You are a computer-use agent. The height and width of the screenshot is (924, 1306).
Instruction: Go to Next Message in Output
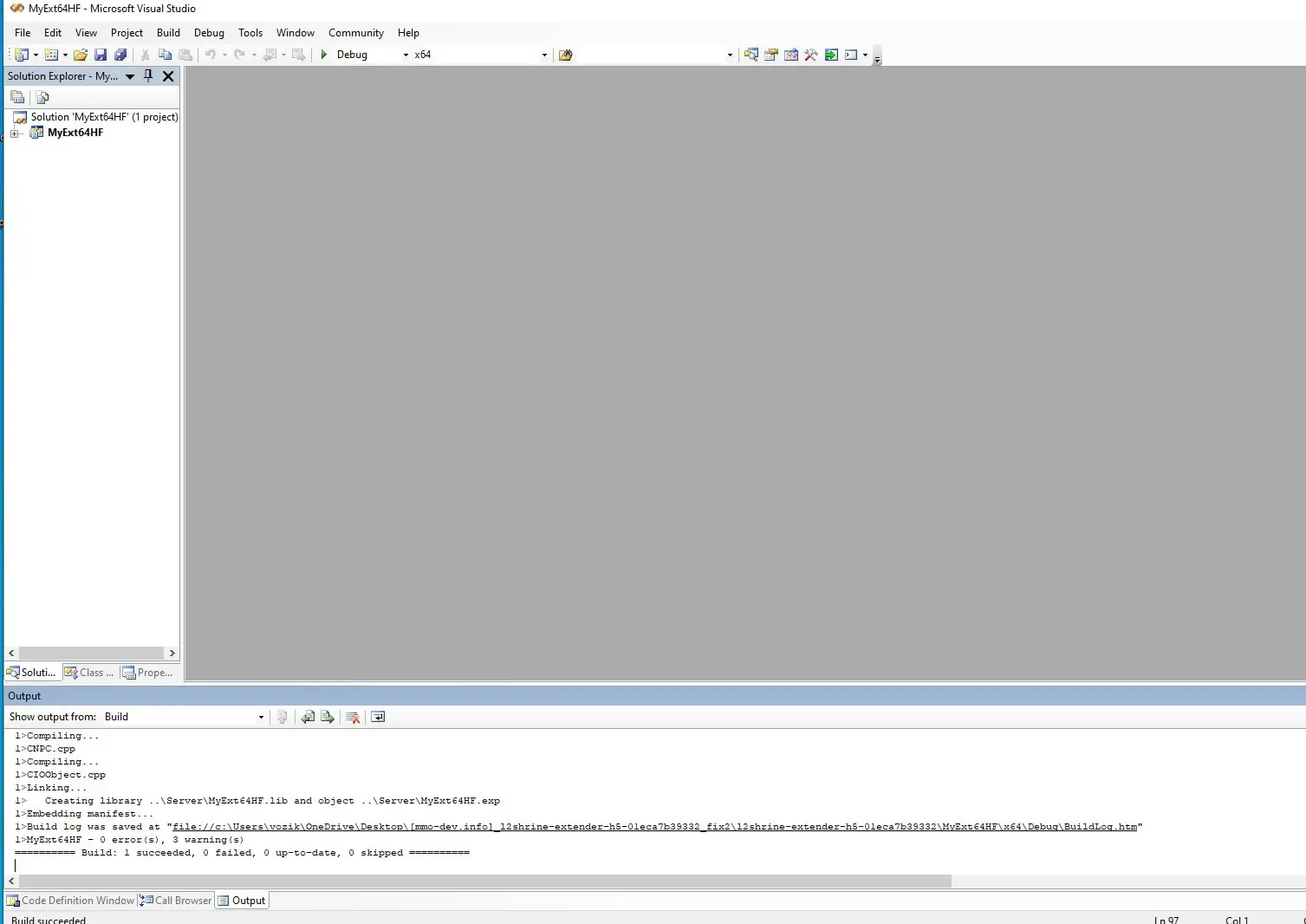pyautogui.click(x=328, y=717)
